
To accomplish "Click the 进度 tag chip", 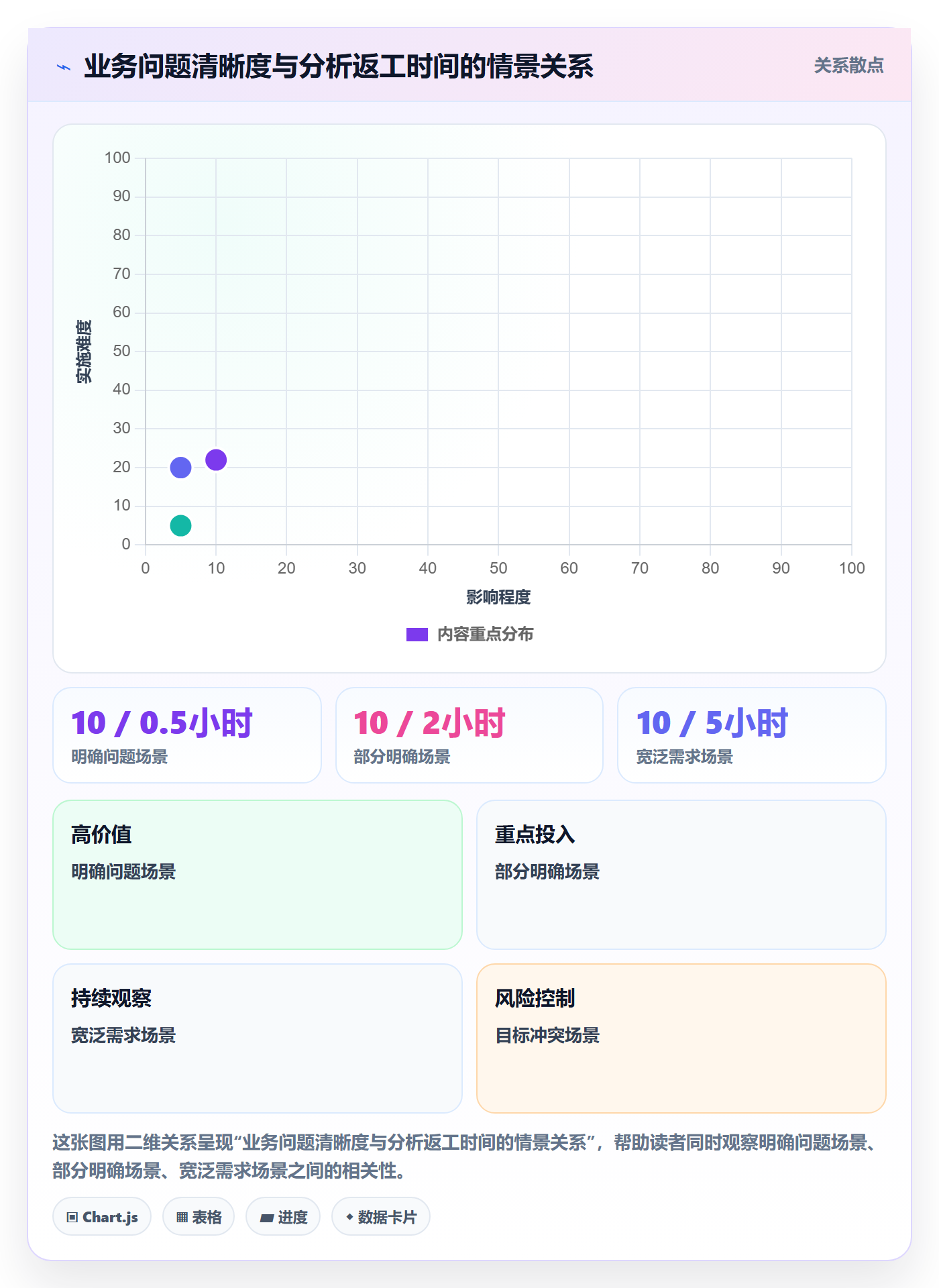I will pyautogui.click(x=283, y=1217).
